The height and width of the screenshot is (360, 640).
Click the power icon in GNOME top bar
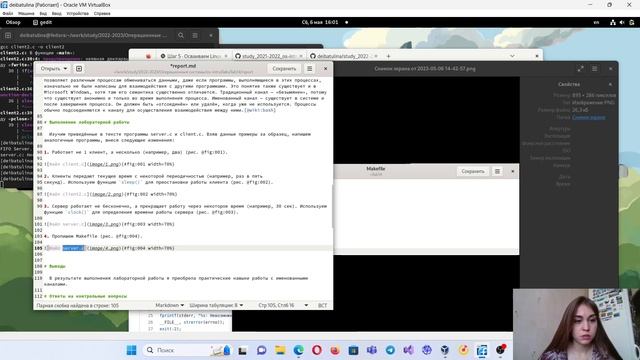(x=631, y=22)
